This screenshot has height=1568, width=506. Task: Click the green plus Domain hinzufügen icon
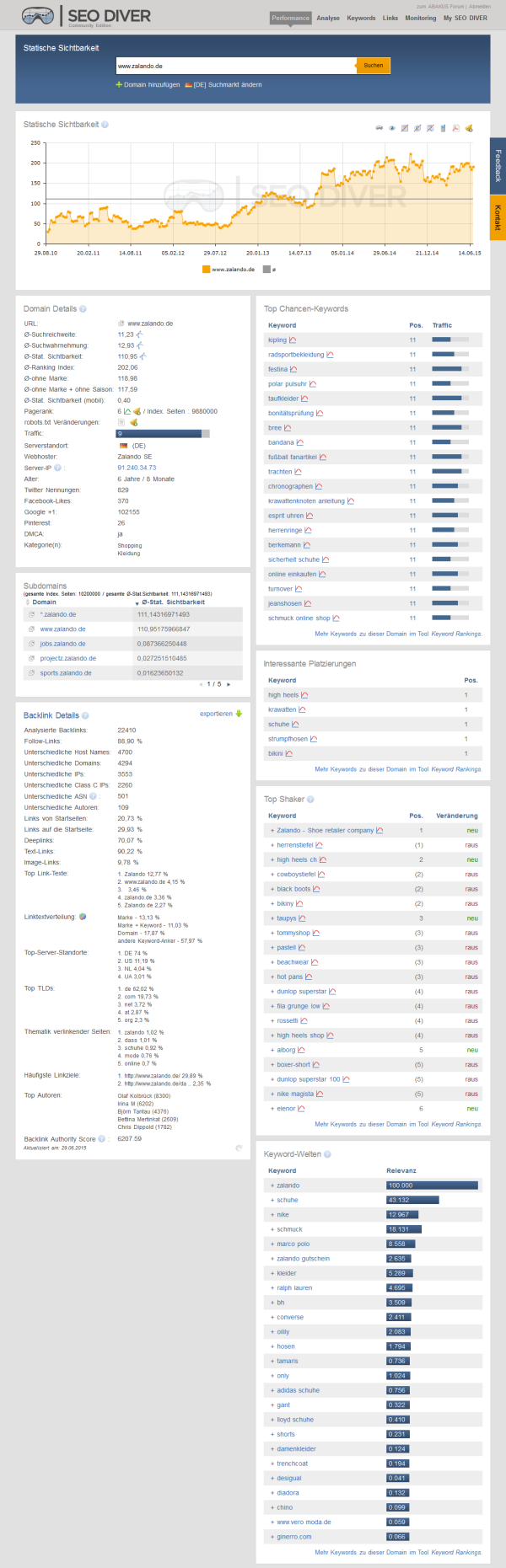tap(119, 85)
